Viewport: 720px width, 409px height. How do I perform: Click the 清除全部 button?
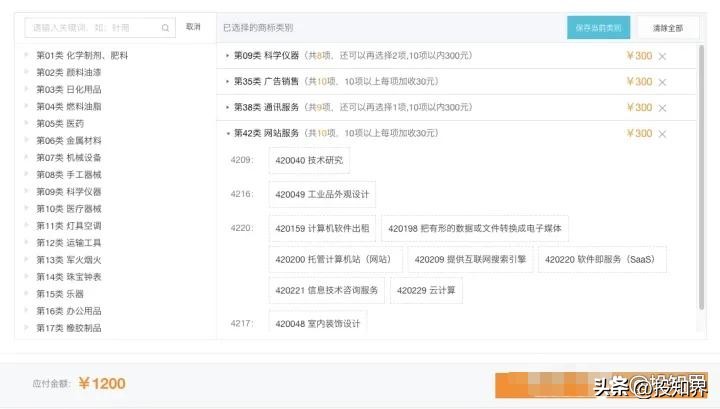tap(668, 28)
